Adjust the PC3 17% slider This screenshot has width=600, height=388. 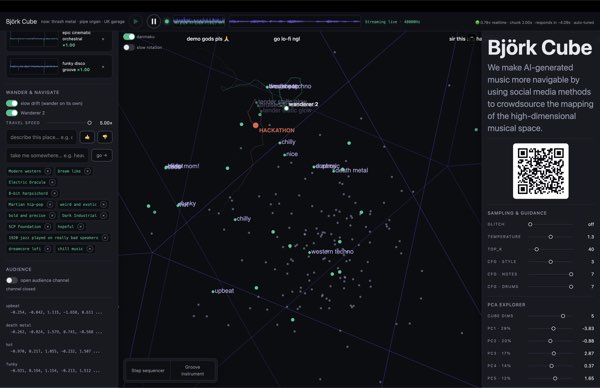[554, 353]
